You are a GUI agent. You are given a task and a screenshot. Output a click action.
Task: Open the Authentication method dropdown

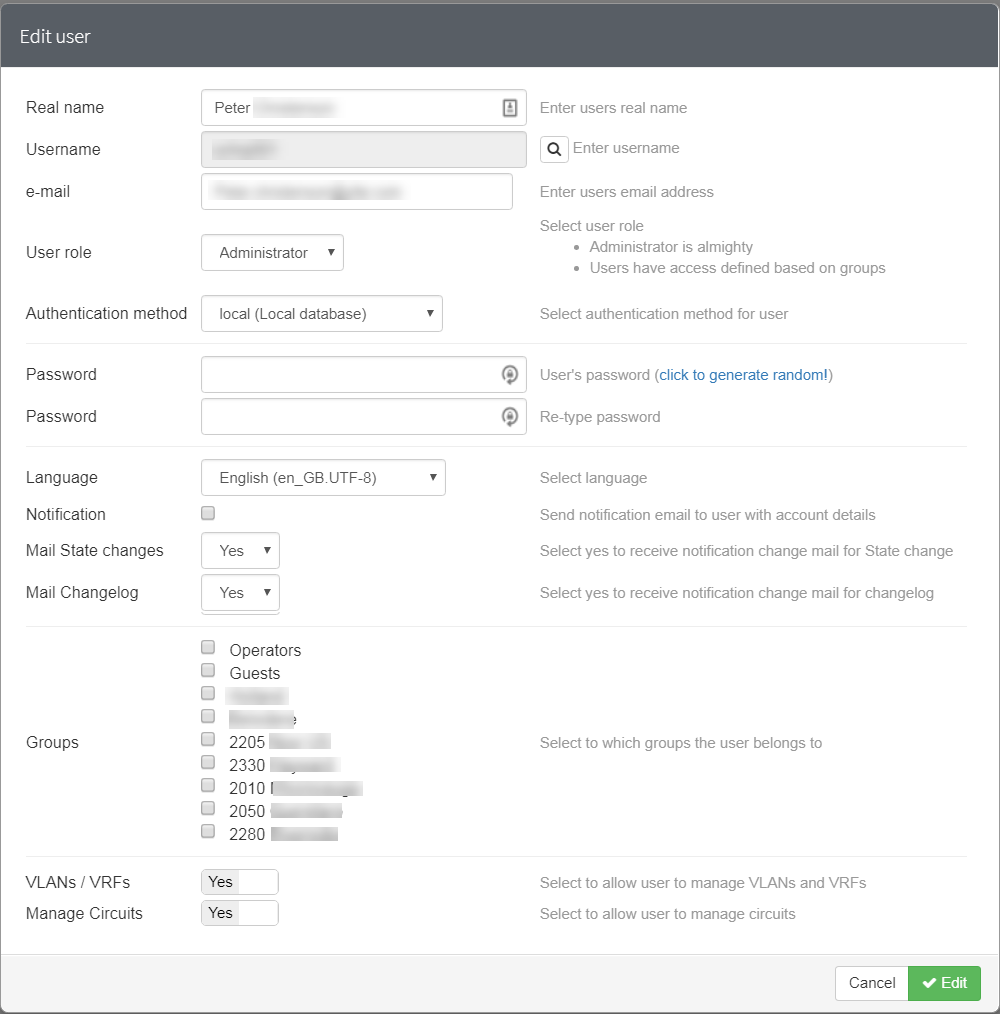tap(320, 313)
